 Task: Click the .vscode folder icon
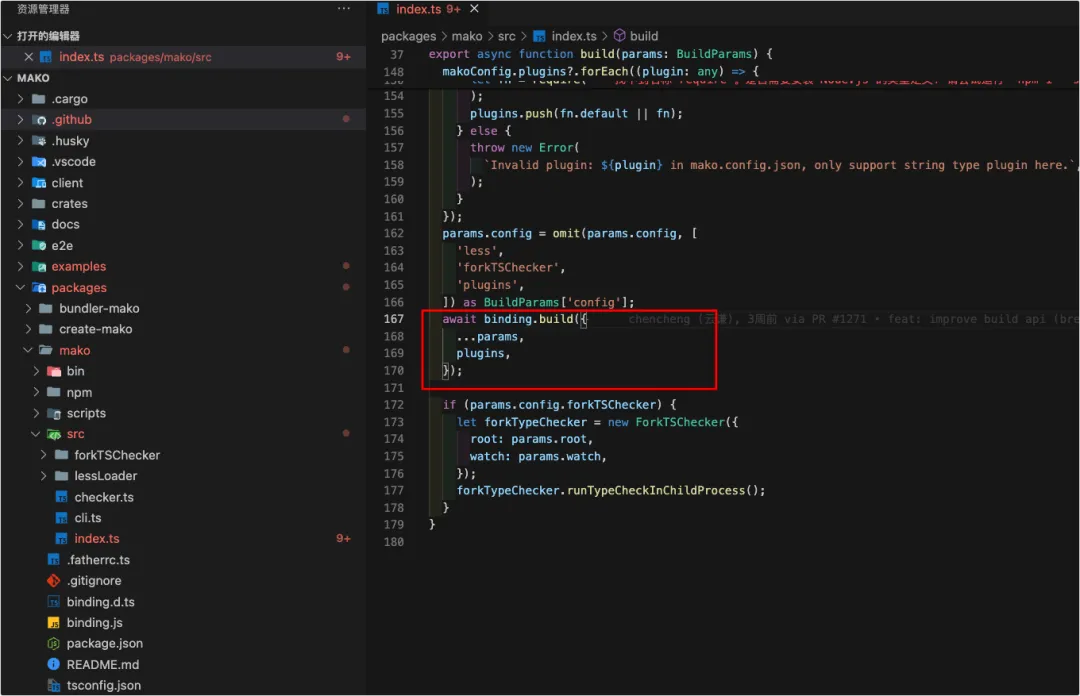click(39, 162)
